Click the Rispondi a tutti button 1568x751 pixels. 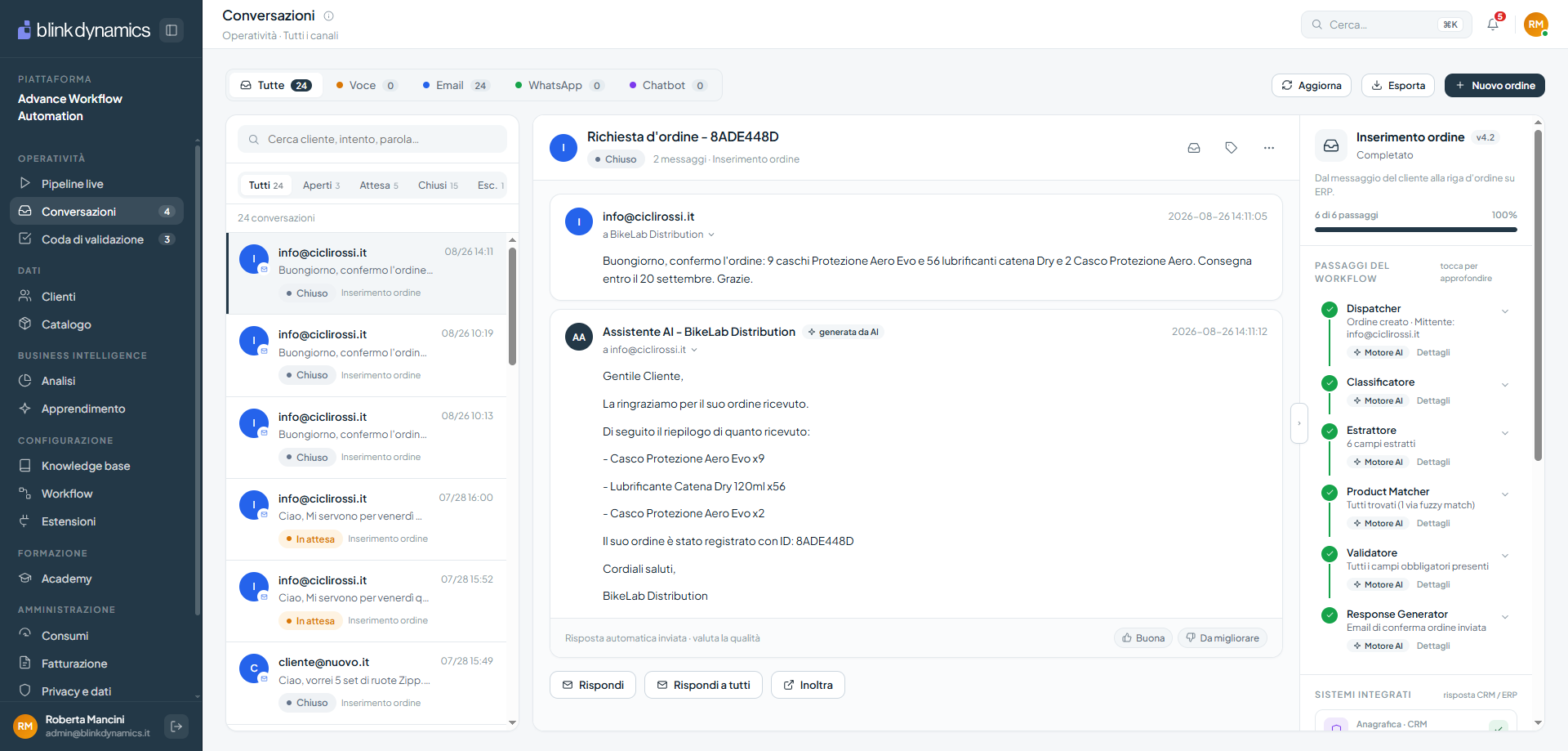[x=703, y=685]
